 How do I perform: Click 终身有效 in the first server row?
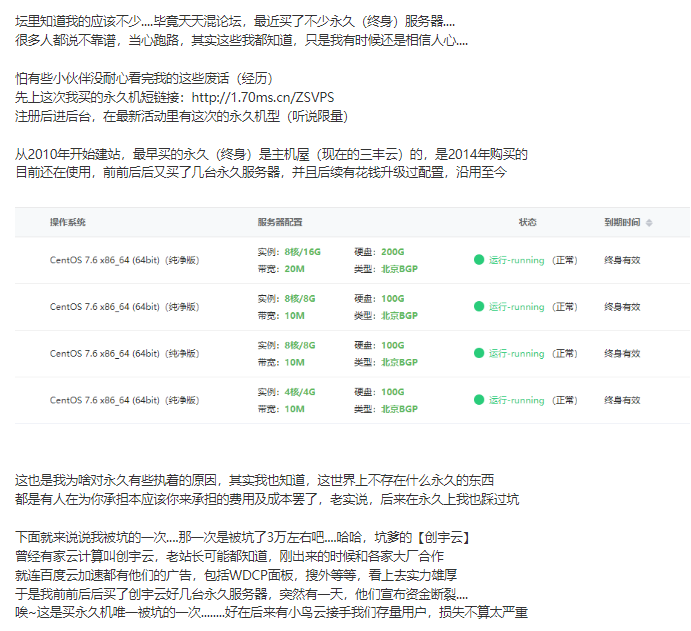tap(622, 260)
